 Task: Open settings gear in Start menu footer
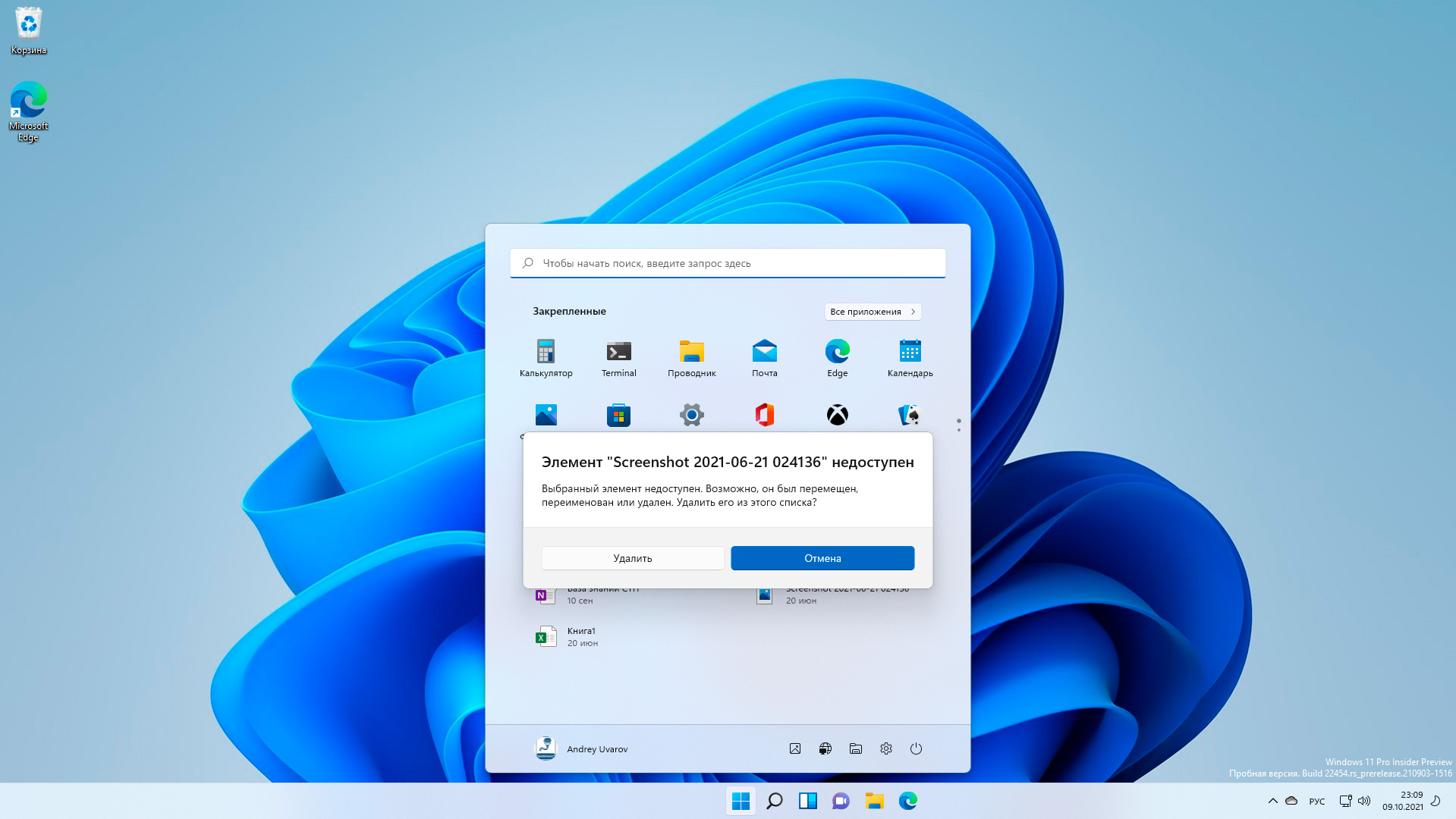[x=885, y=748]
